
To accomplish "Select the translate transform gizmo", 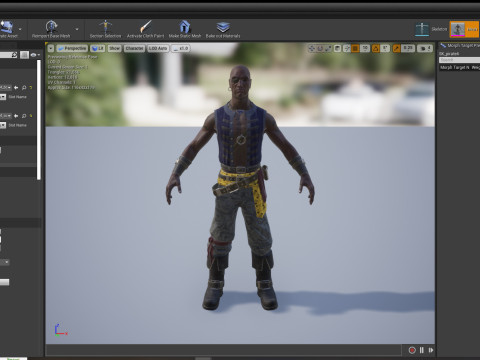I will click(312, 49).
